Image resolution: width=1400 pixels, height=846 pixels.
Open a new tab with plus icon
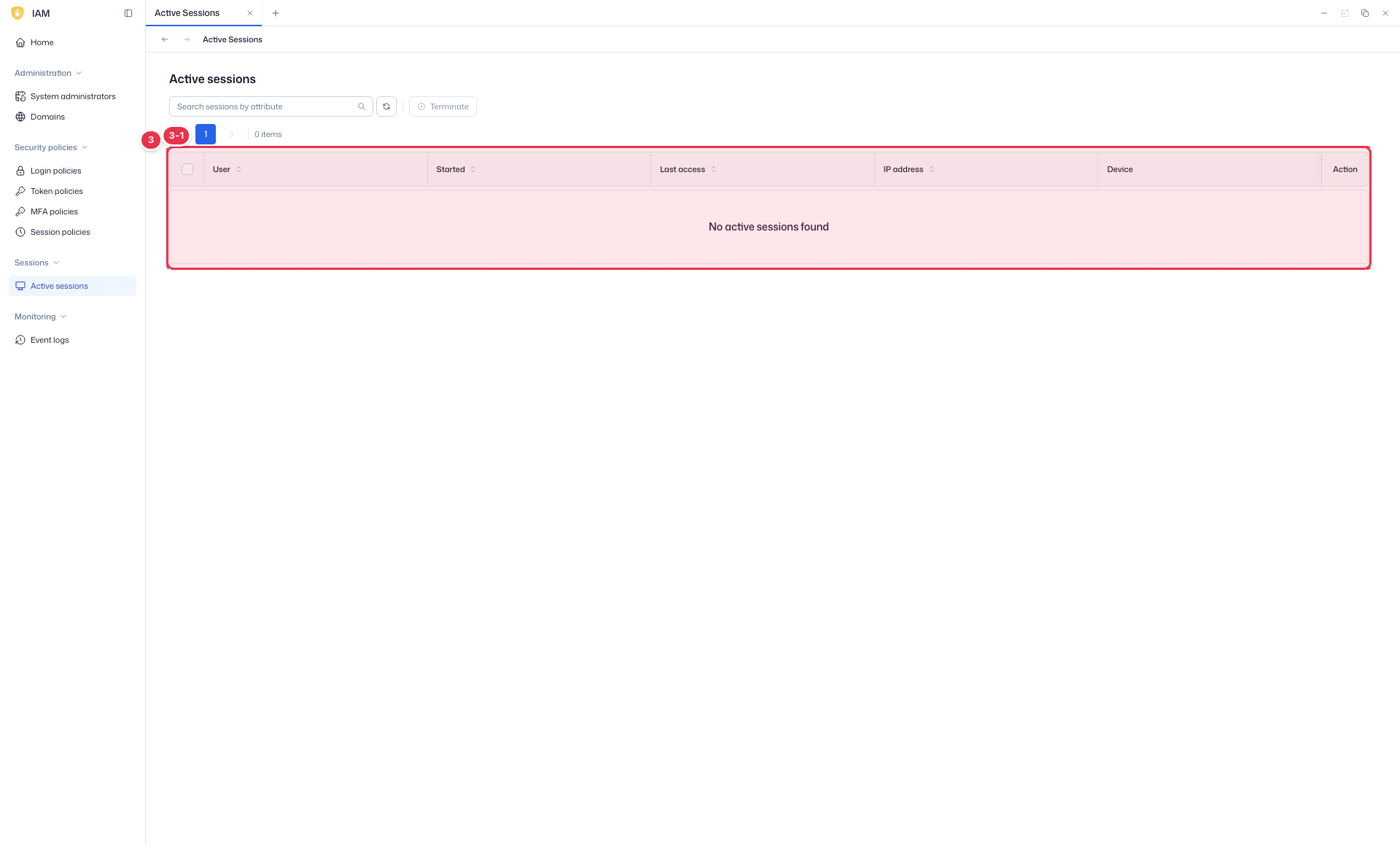coord(276,13)
